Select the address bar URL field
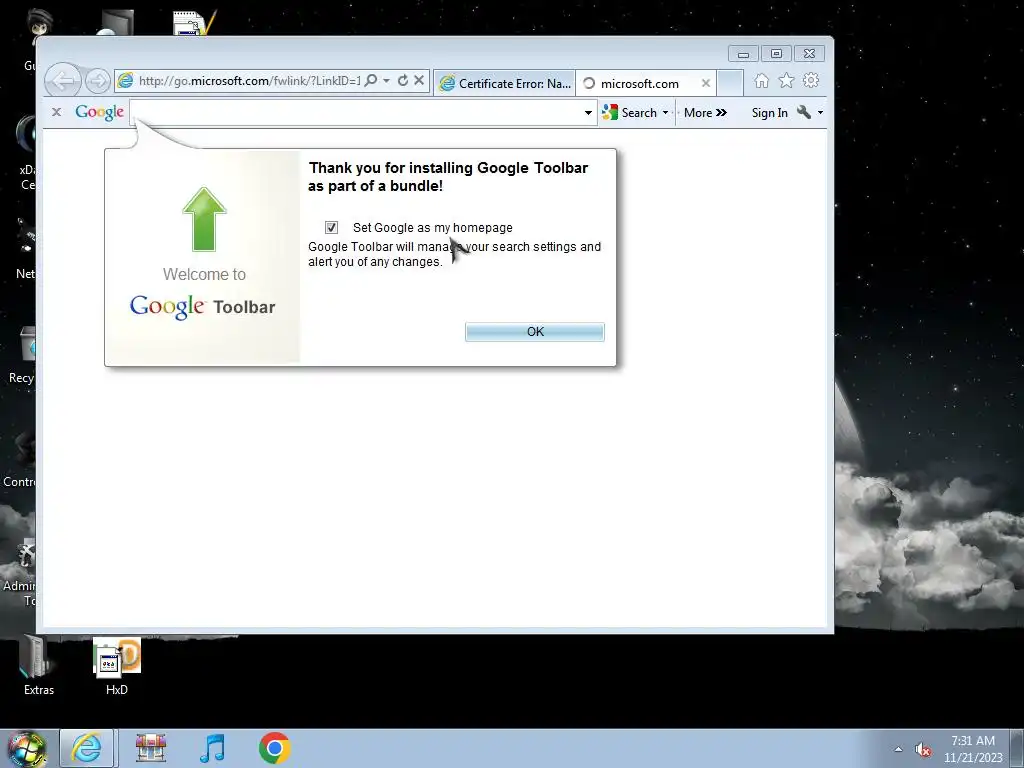The image size is (1024, 768). coord(248,81)
